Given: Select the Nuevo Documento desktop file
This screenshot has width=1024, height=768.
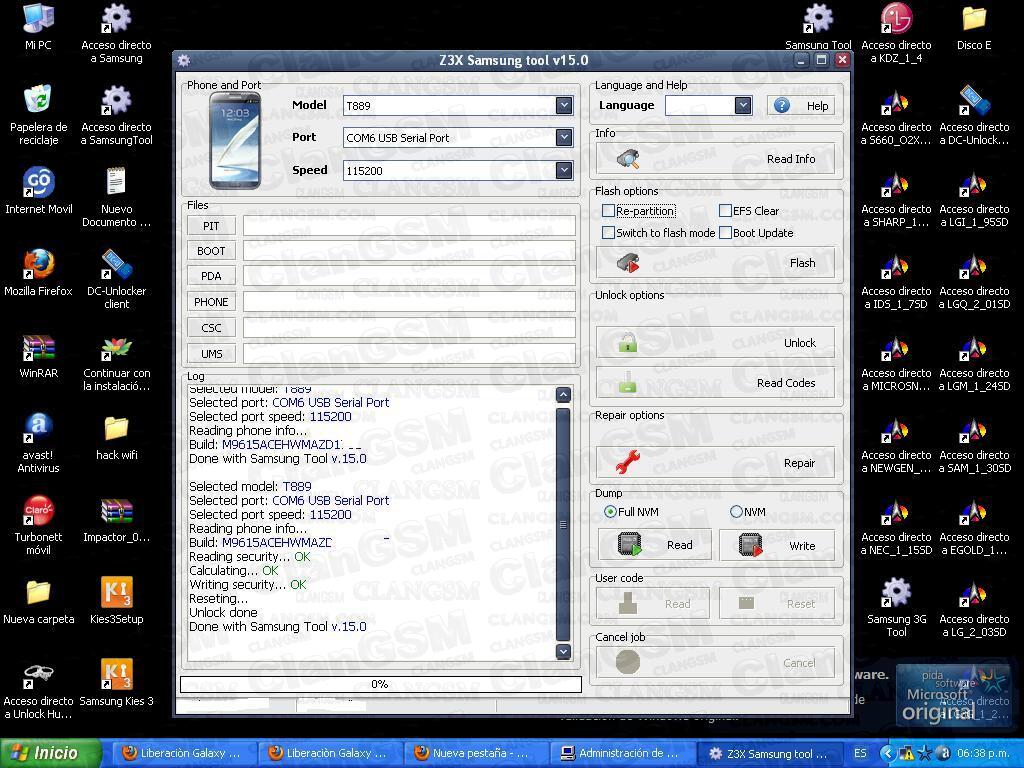Looking at the screenshot, I should (x=116, y=197).
